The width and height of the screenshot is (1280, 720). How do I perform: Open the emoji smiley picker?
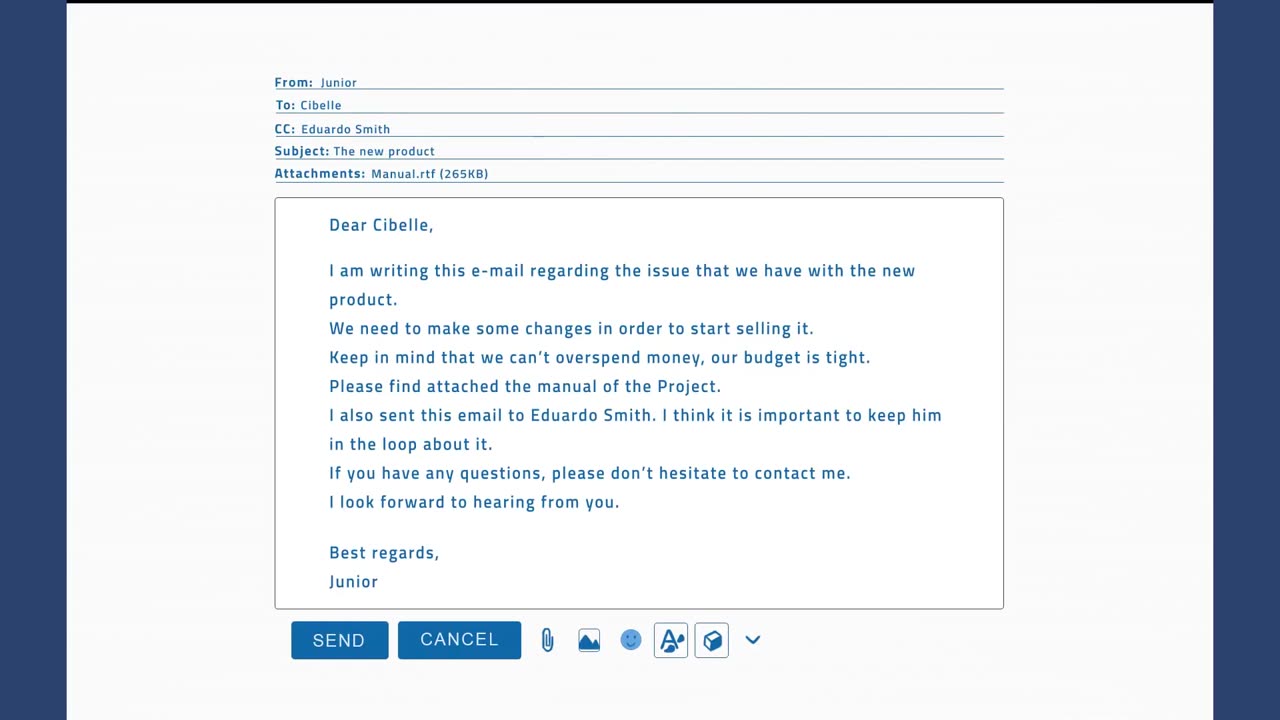[x=630, y=640]
